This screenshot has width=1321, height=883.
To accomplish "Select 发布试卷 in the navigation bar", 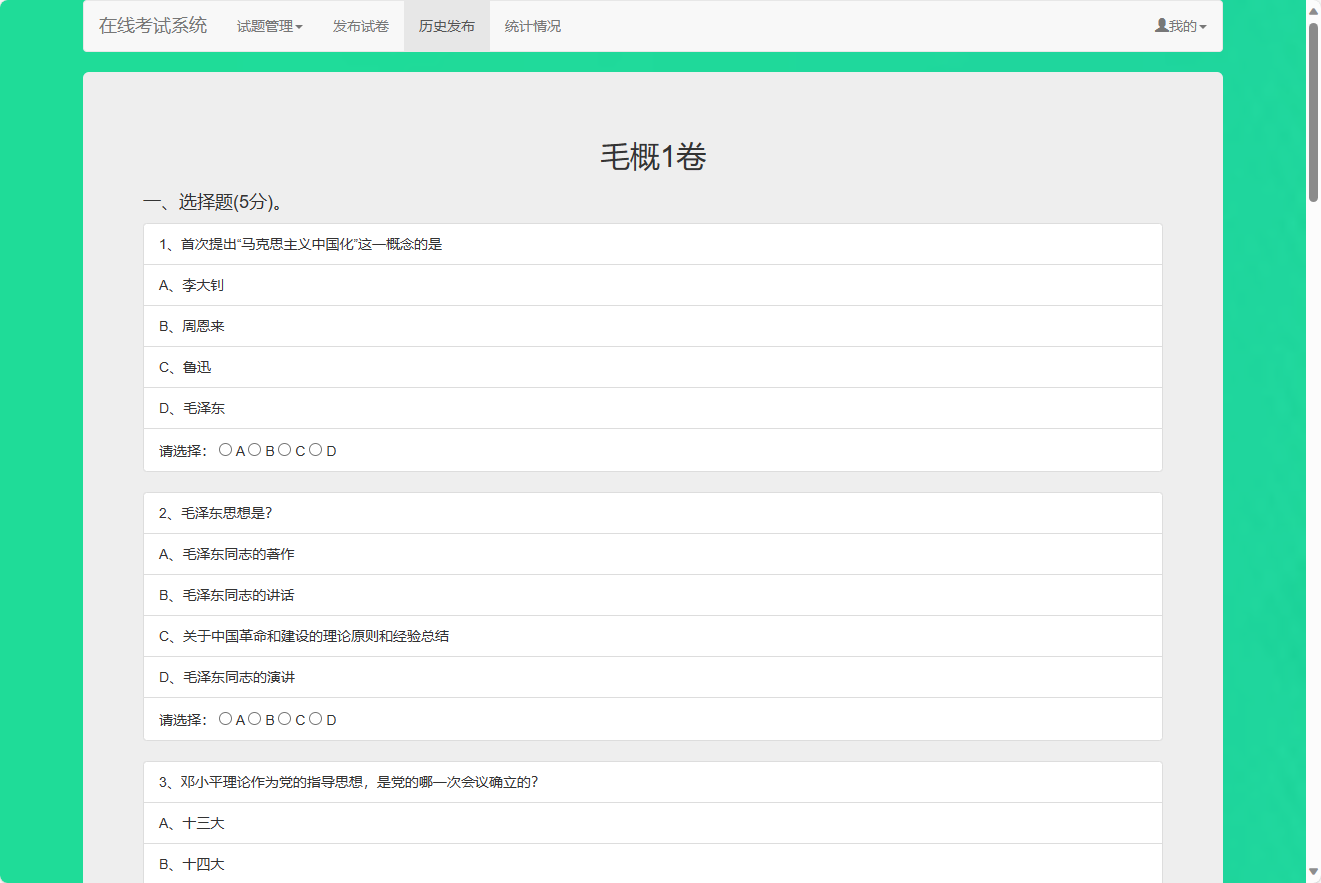I will point(360,26).
